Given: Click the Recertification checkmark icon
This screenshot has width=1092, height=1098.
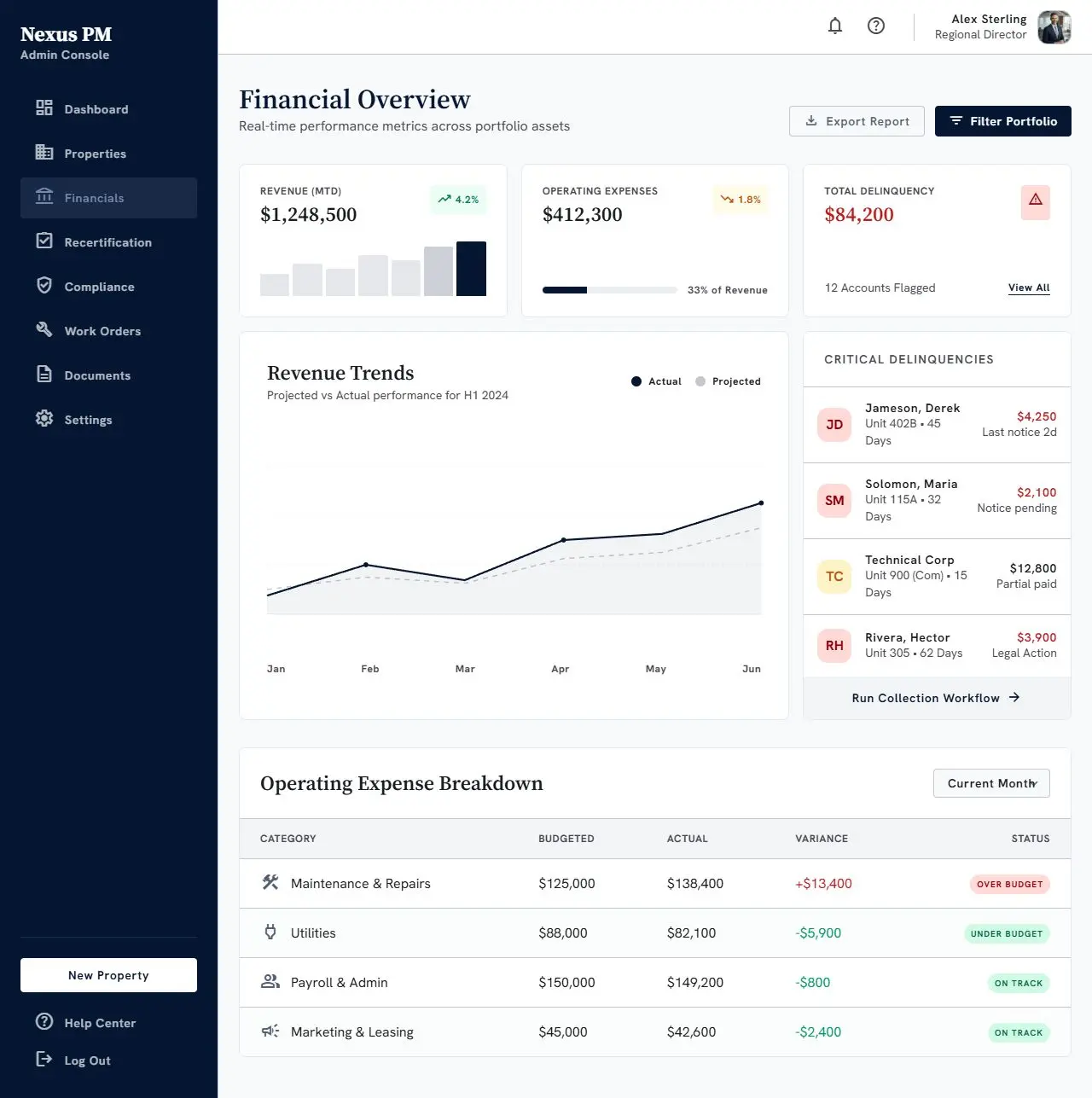Looking at the screenshot, I should pyautogui.click(x=44, y=241).
